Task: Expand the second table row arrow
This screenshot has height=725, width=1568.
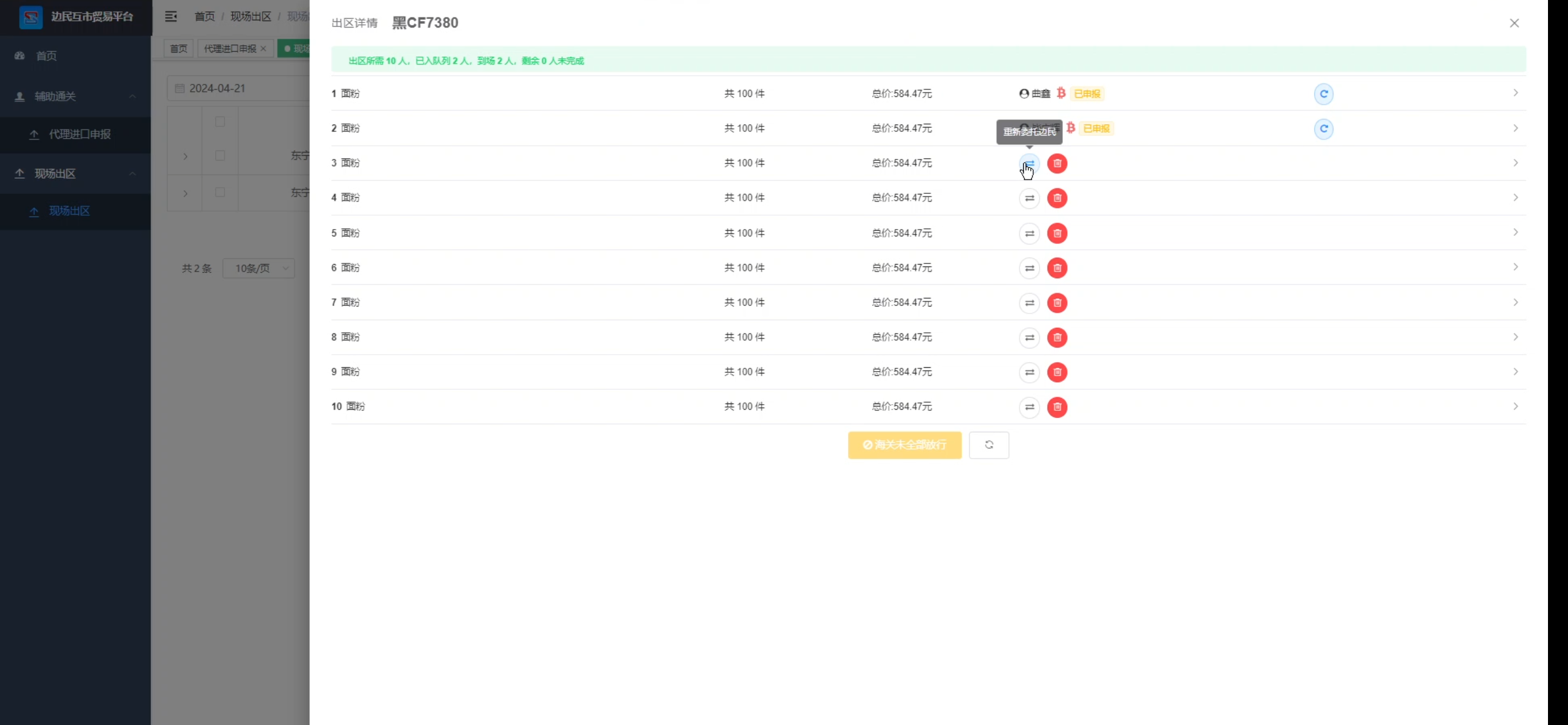Action: tap(185, 193)
